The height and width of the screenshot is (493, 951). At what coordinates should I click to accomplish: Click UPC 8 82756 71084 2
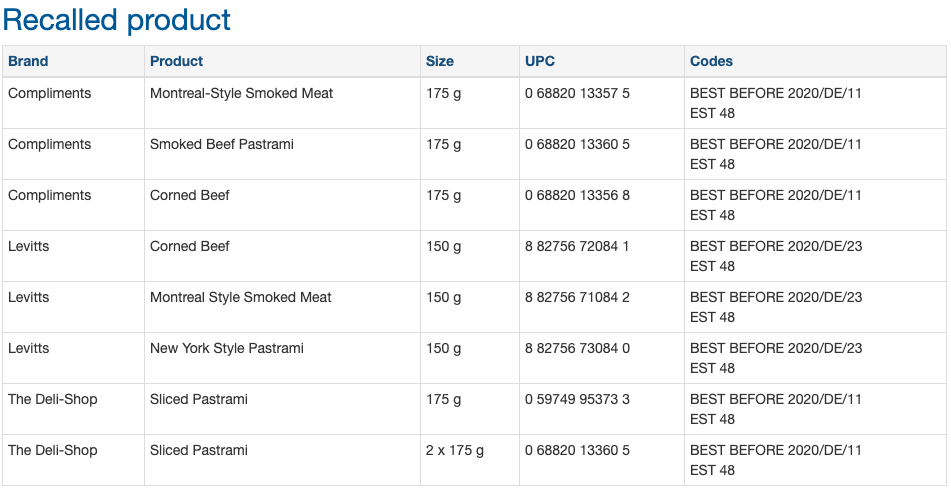coord(577,297)
